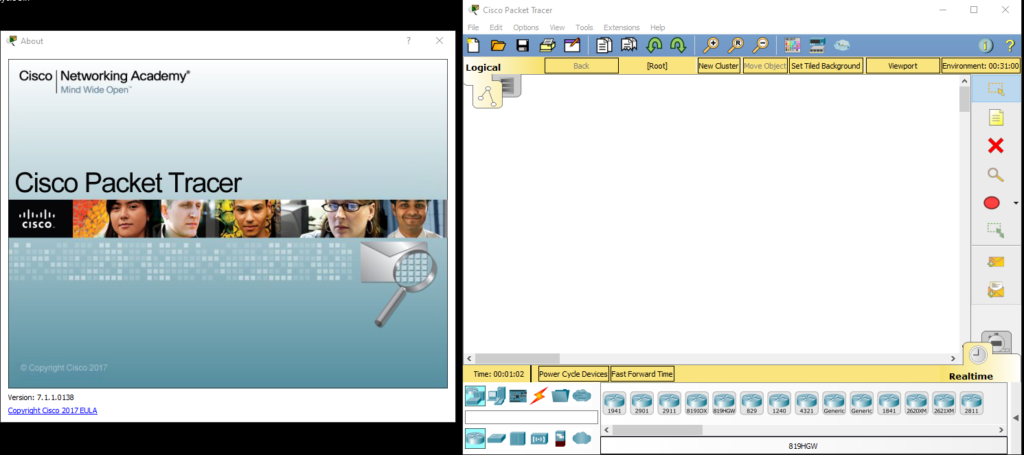This screenshot has height=455, width=1024.
Task: Select the Place Note tool
Action: (x=995, y=117)
